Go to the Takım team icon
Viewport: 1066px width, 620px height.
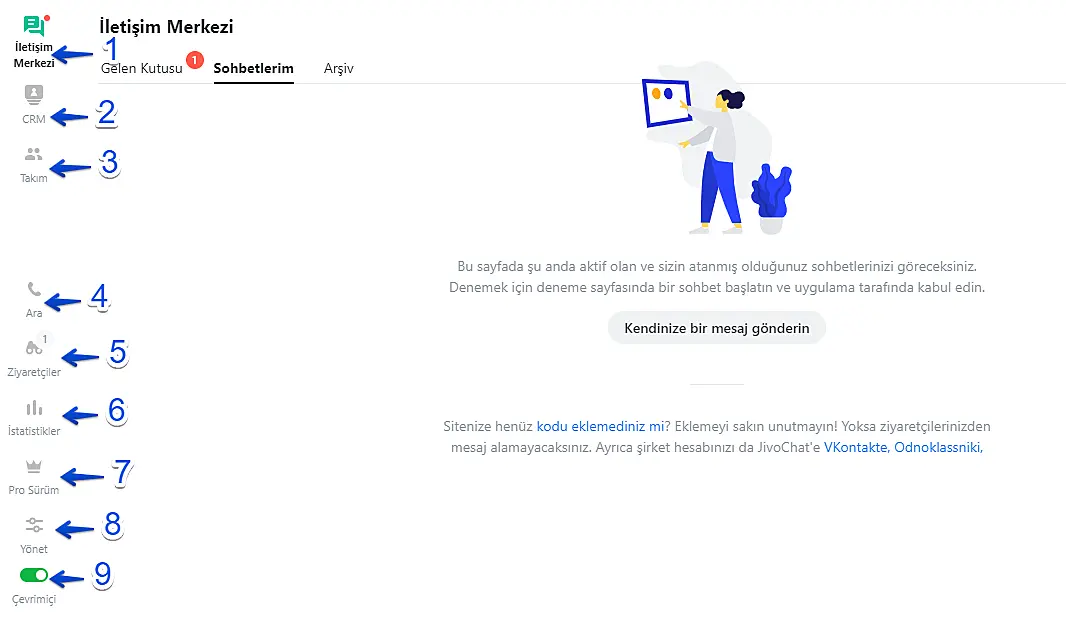pos(34,154)
